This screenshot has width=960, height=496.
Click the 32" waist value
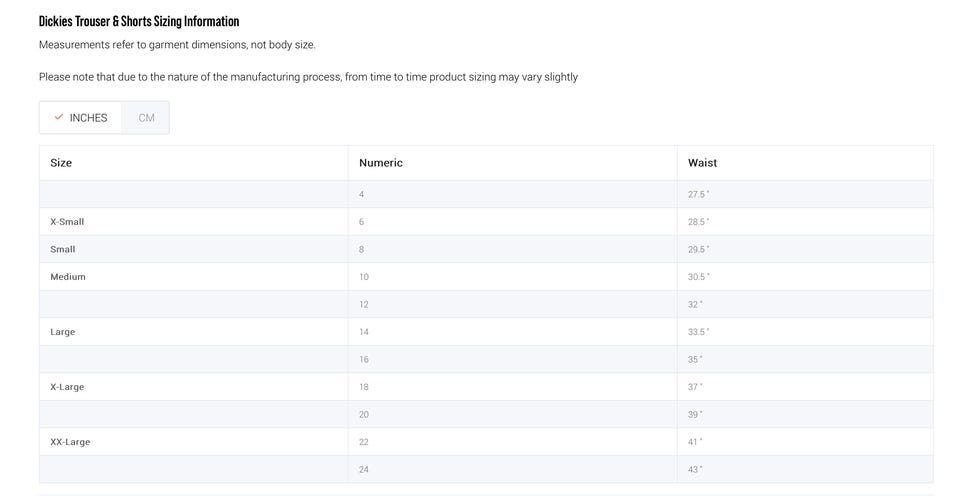695,304
